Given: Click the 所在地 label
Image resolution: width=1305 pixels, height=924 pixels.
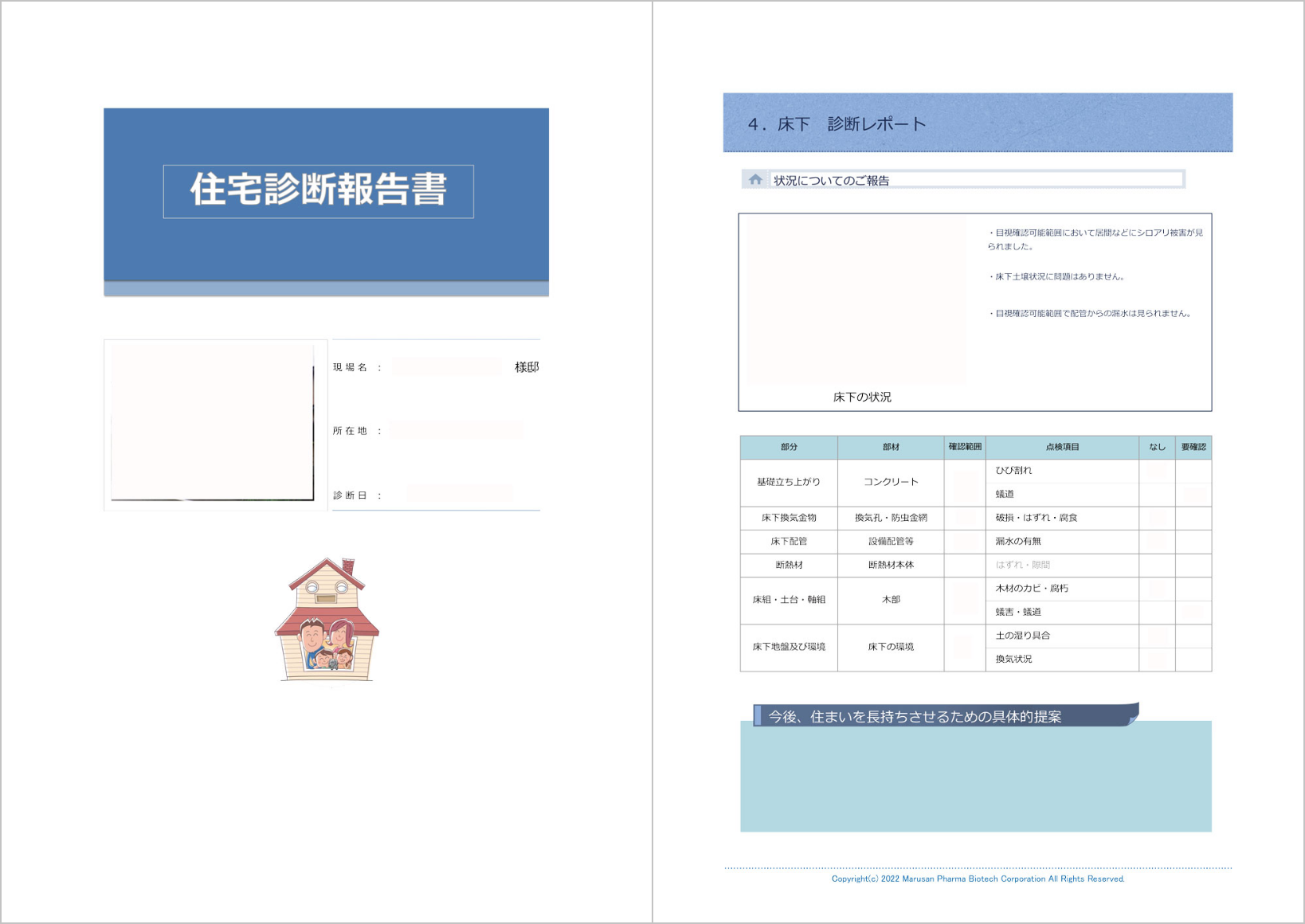Looking at the screenshot, I should click(x=350, y=431).
